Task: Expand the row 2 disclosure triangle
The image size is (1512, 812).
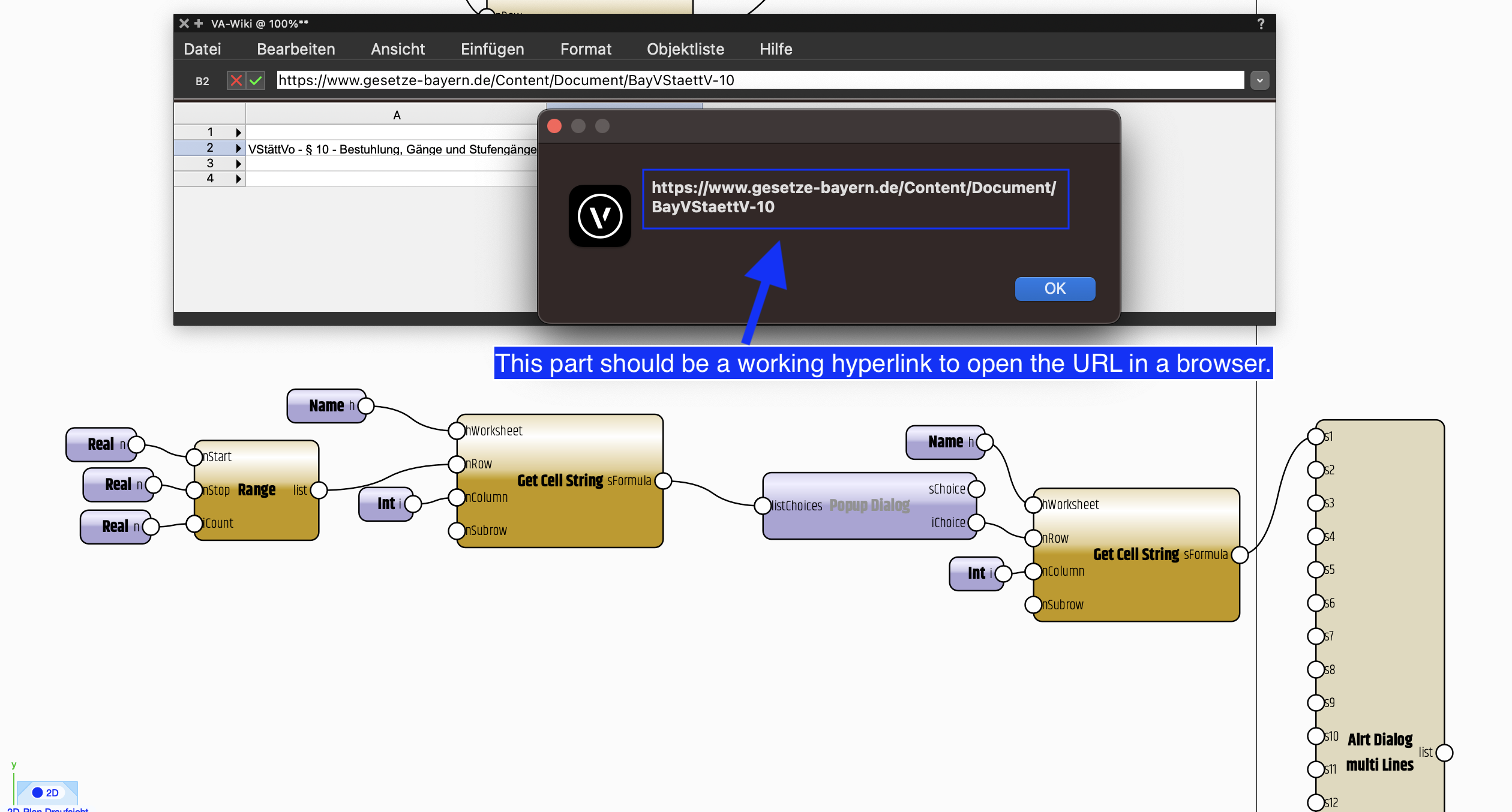Action: tap(238, 148)
